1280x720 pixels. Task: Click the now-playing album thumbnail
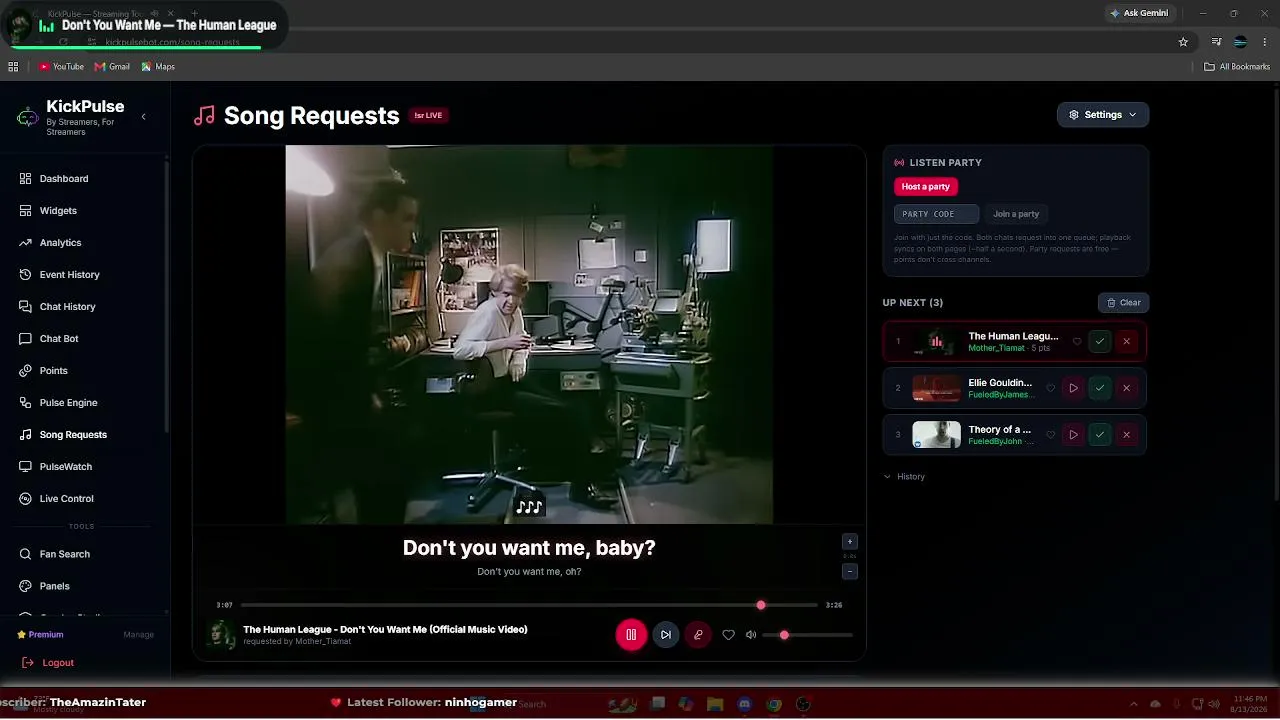click(221, 635)
